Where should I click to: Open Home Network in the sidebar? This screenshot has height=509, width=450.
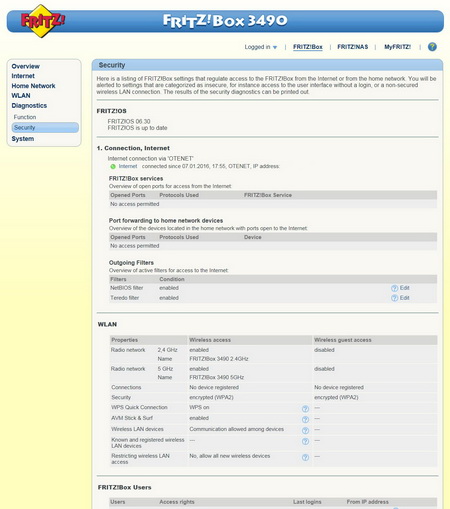click(x=33, y=86)
